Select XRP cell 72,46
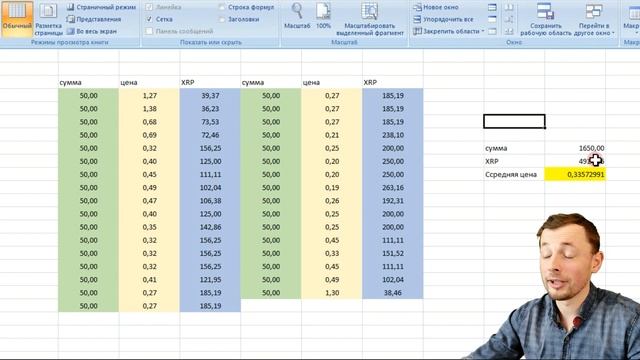 210,135
